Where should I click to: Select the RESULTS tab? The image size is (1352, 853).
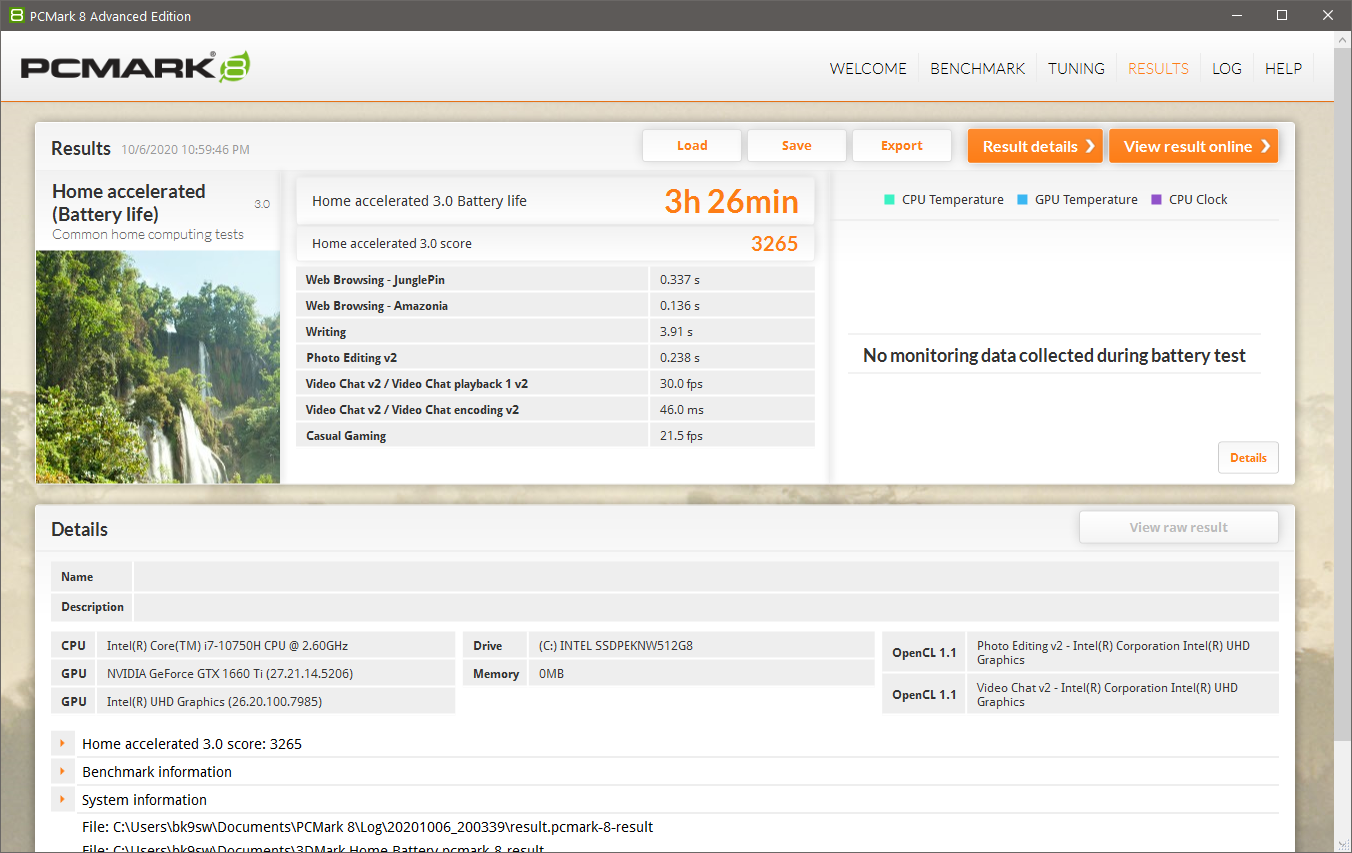click(x=1158, y=68)
